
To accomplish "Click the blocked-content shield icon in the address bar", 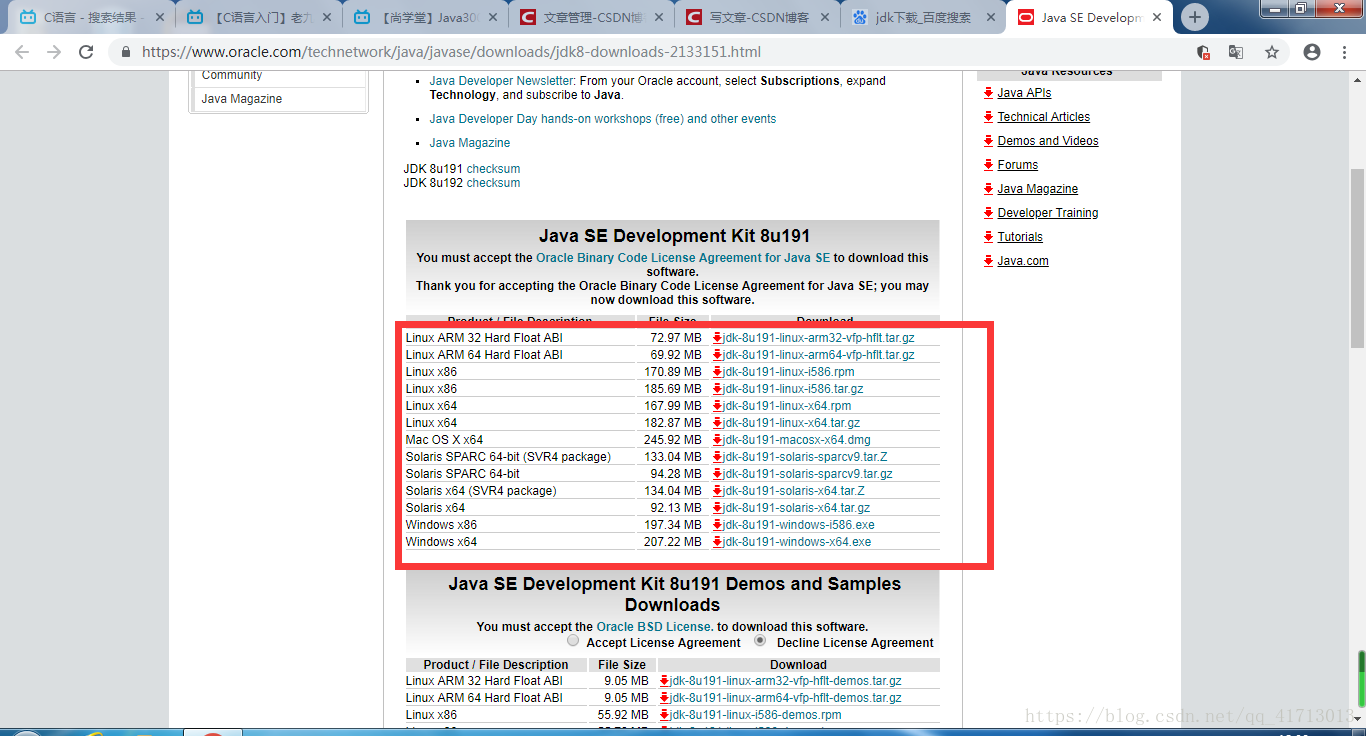I will pyautogui.click(x=1203, y=52).
